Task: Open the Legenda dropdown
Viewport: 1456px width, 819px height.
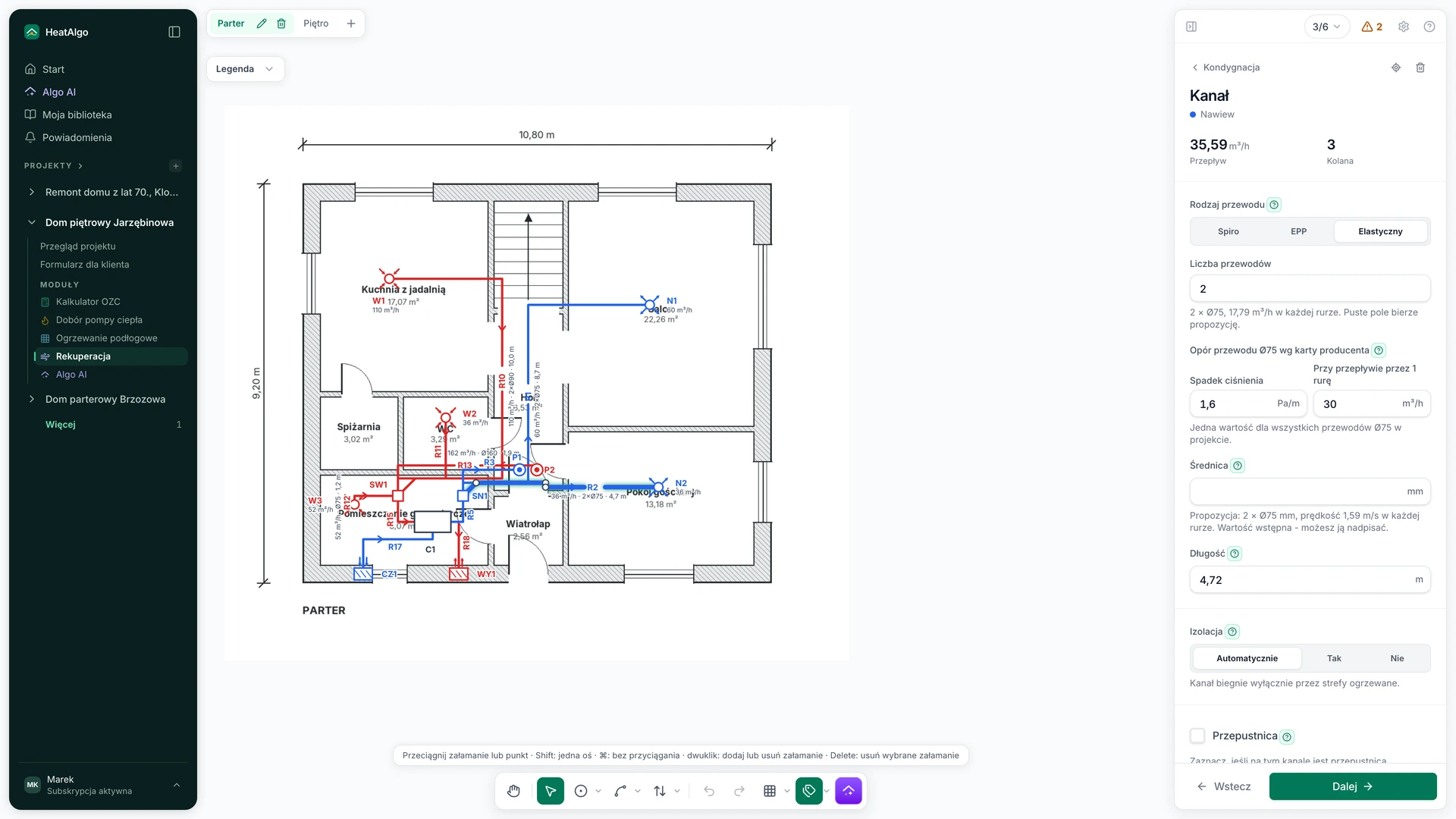Action: (245, 69)
